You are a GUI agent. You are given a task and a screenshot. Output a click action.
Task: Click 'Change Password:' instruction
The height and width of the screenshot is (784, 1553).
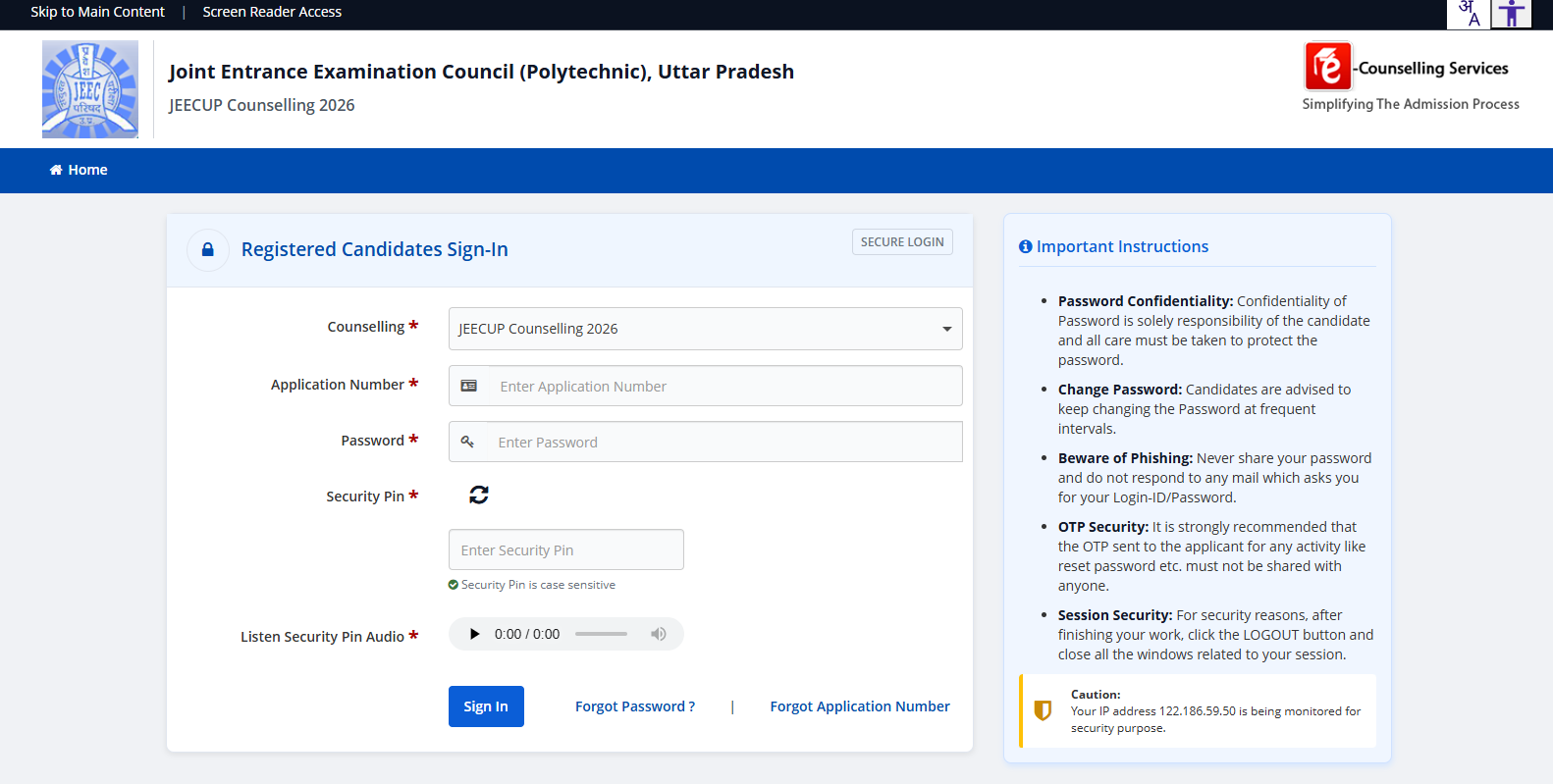click(1120, 390)
